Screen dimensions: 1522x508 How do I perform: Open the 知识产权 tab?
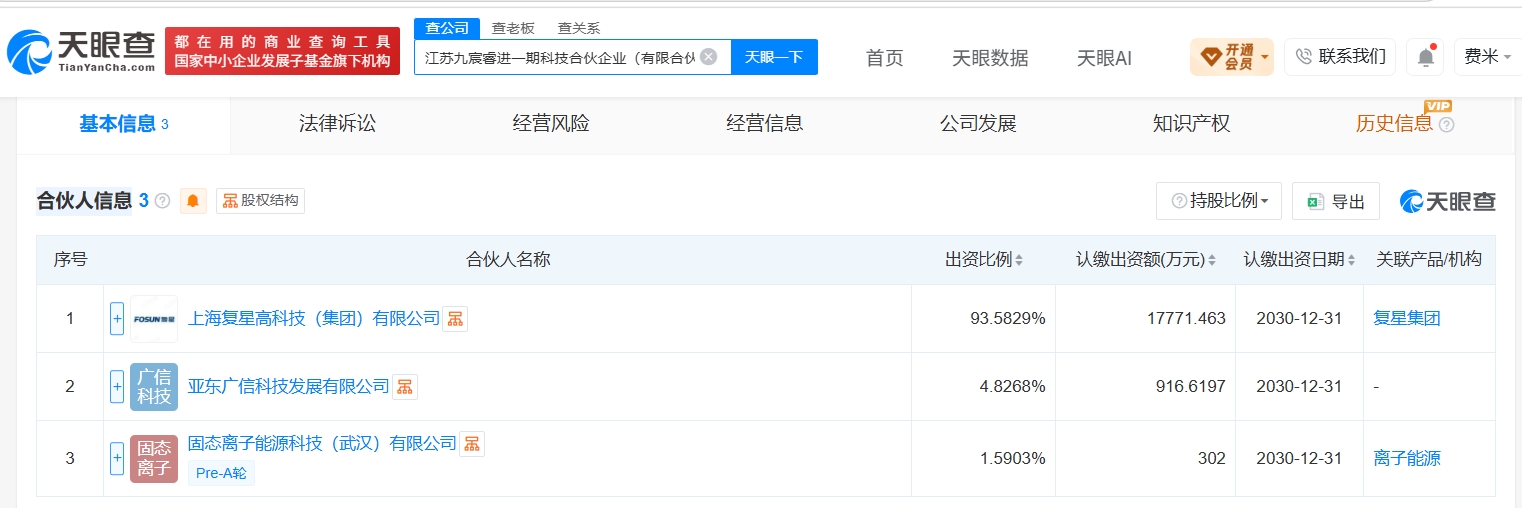1191,125
